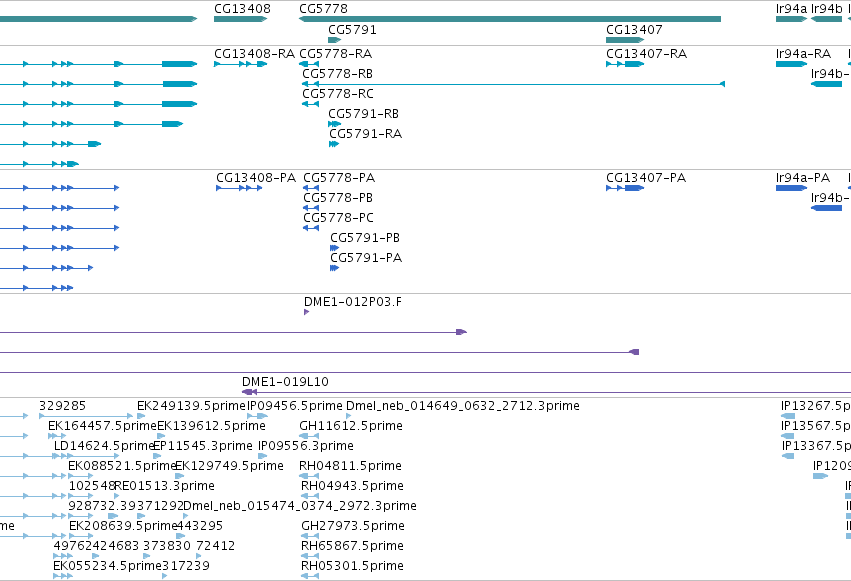Click the CG5778-RC transcript label
This screenshot has height=581, width=851.
(338, 94)
